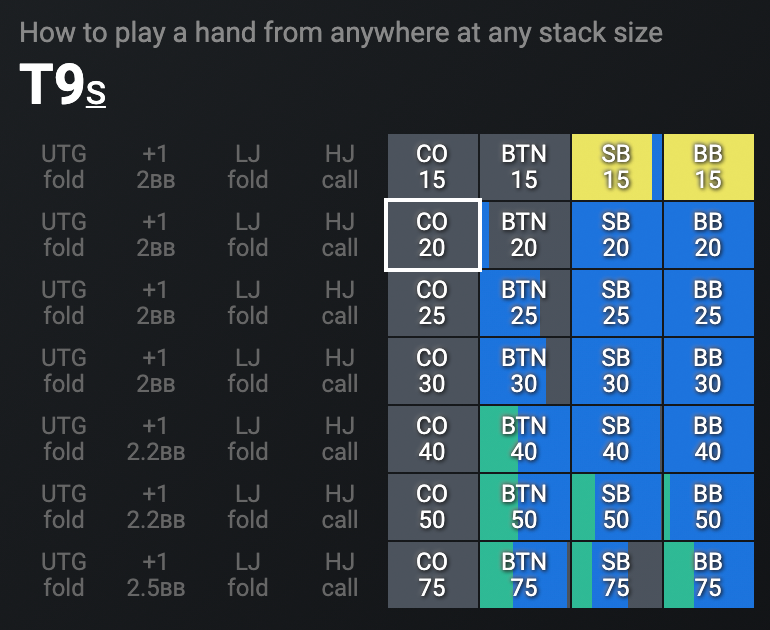The width and height of the screenshot is (770, 630).
Task: Select the BTN 40 cell
Action: (x=524, y=439)
